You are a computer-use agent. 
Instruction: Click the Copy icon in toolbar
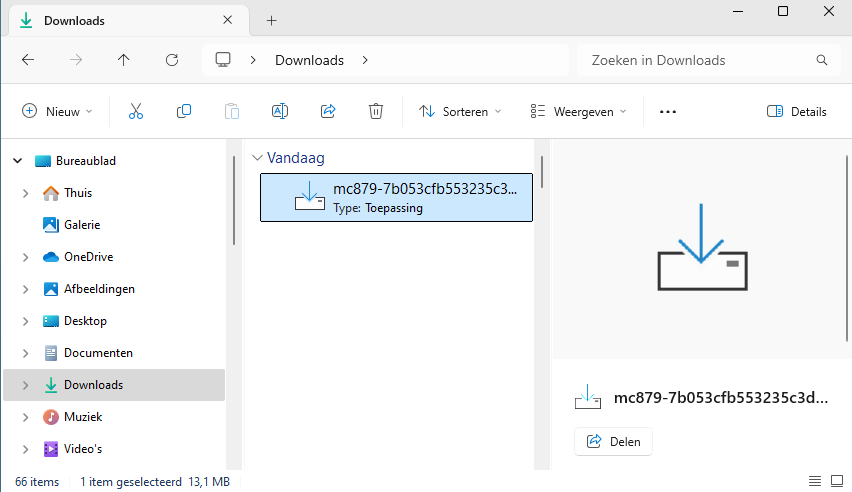(x=184, y=111)
